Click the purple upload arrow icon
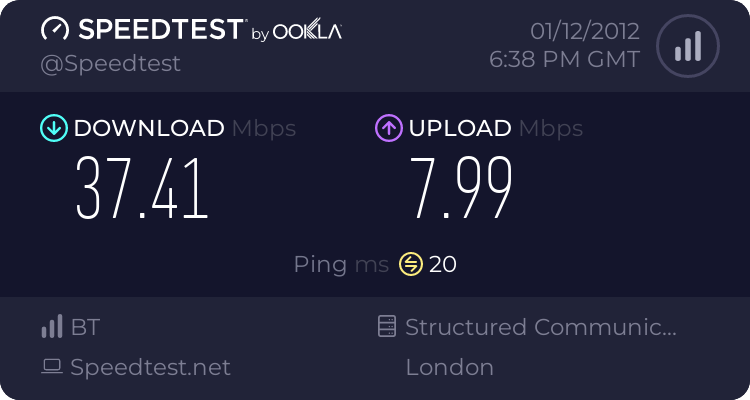The image size is (750, 400). (388, 128)
